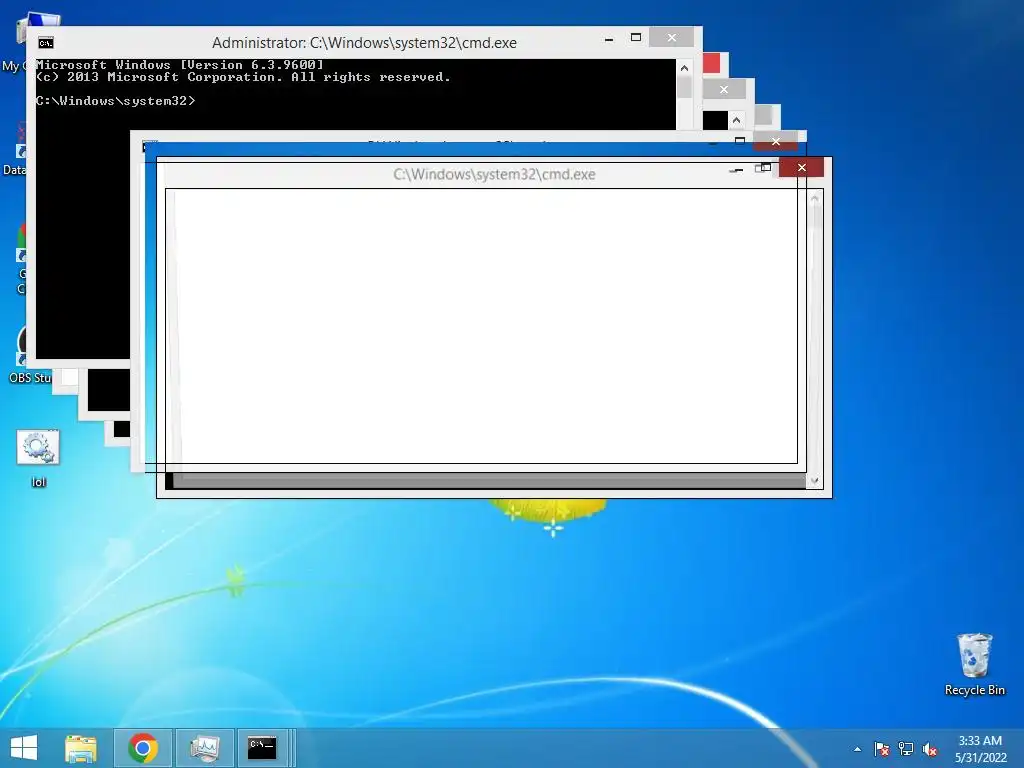The image size is (1024, 768).
Task: Close the front white cmd.exe window
Action: pyautogui.click(x=802, y=168)
